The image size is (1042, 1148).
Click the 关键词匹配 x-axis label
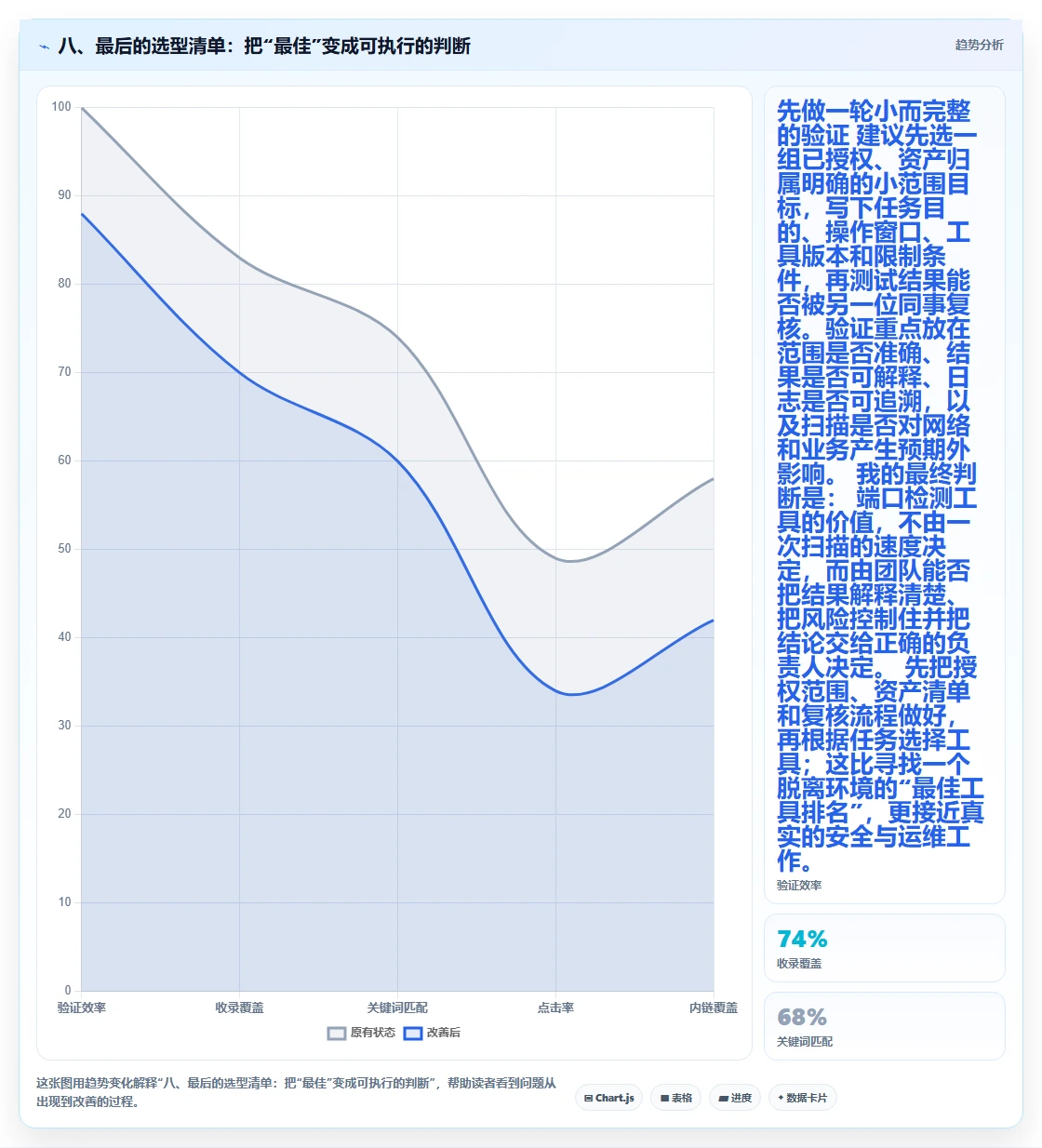click(397, 1008)
